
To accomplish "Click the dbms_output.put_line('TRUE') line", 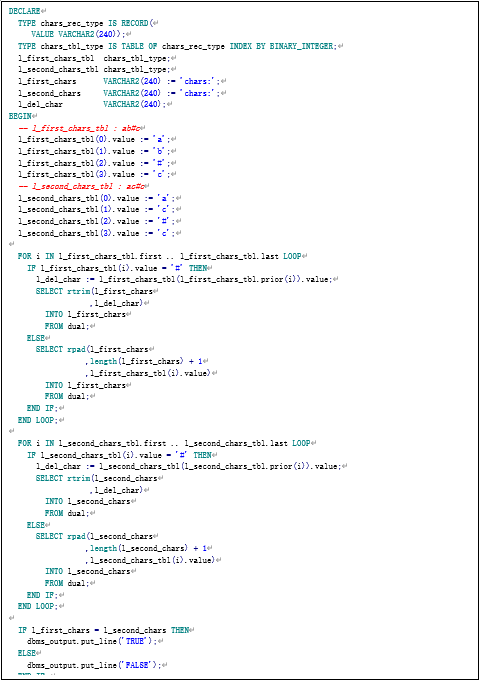I will pos(92,641).
